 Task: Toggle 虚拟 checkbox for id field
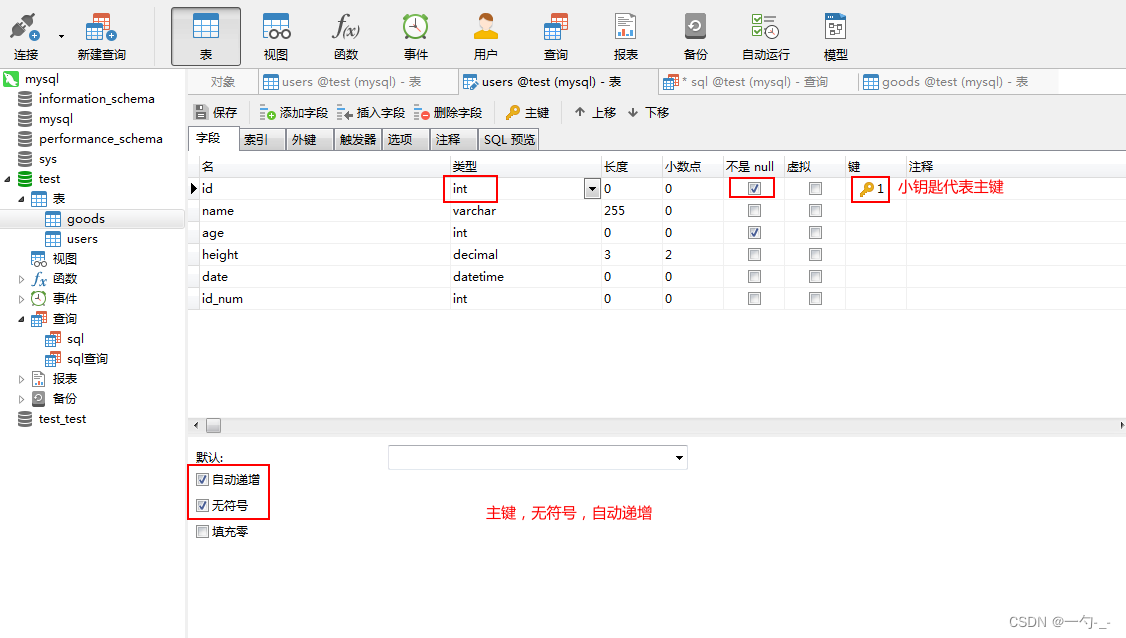(815, 188)
